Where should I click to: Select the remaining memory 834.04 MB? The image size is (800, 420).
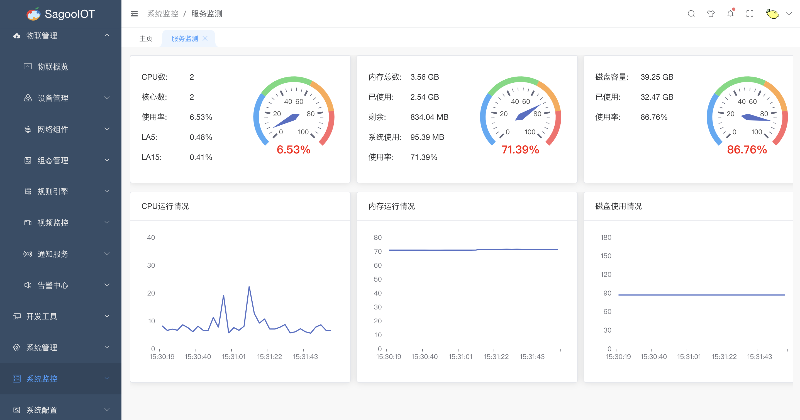[429, 117]
